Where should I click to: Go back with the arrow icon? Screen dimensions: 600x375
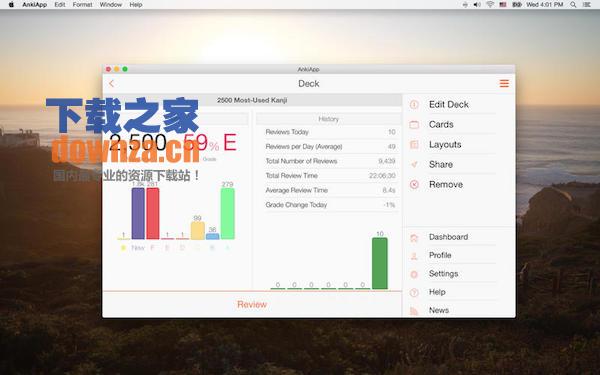(111, 83)
